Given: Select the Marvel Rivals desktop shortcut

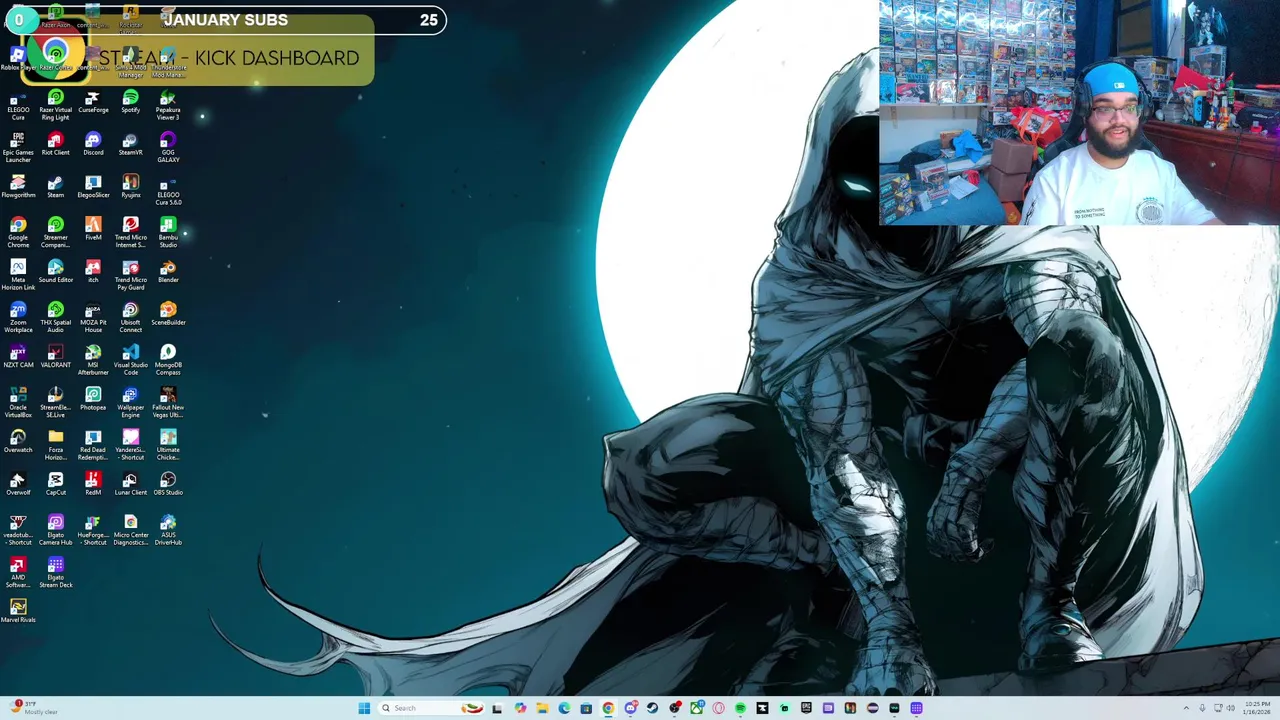Looking at the screenshot, I should pyautogui.click(x=18, y=611).
